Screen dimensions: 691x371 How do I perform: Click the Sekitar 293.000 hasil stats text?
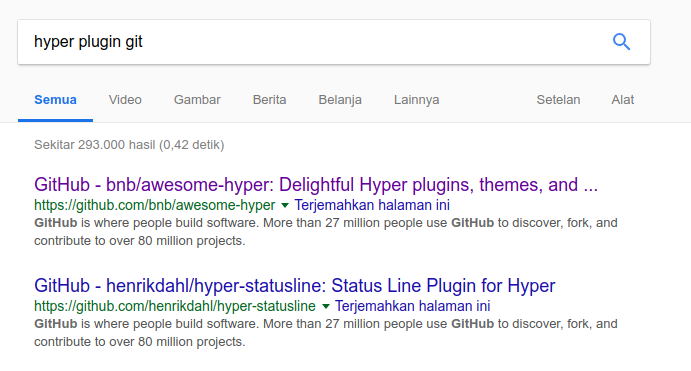129,145
